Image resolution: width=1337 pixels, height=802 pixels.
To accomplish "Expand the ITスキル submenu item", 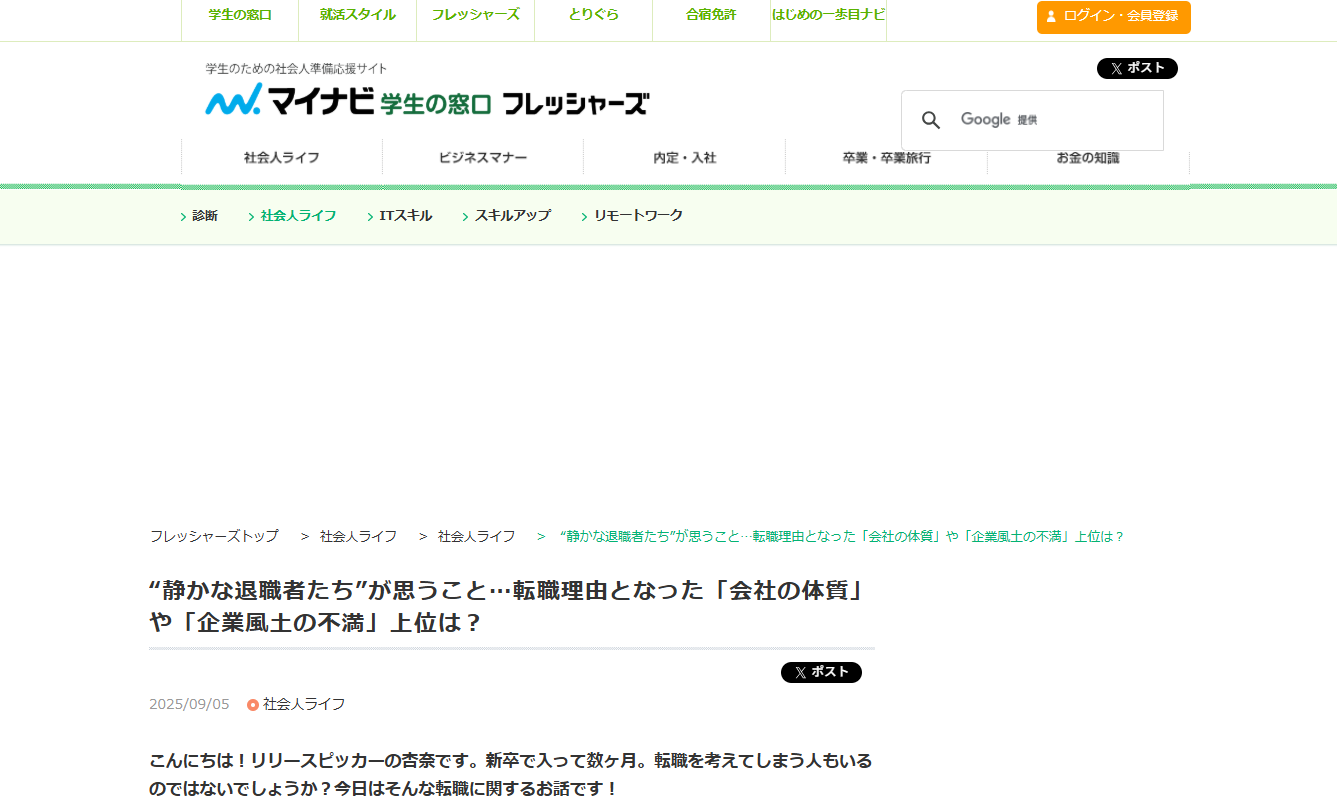I will pos(405,216).
